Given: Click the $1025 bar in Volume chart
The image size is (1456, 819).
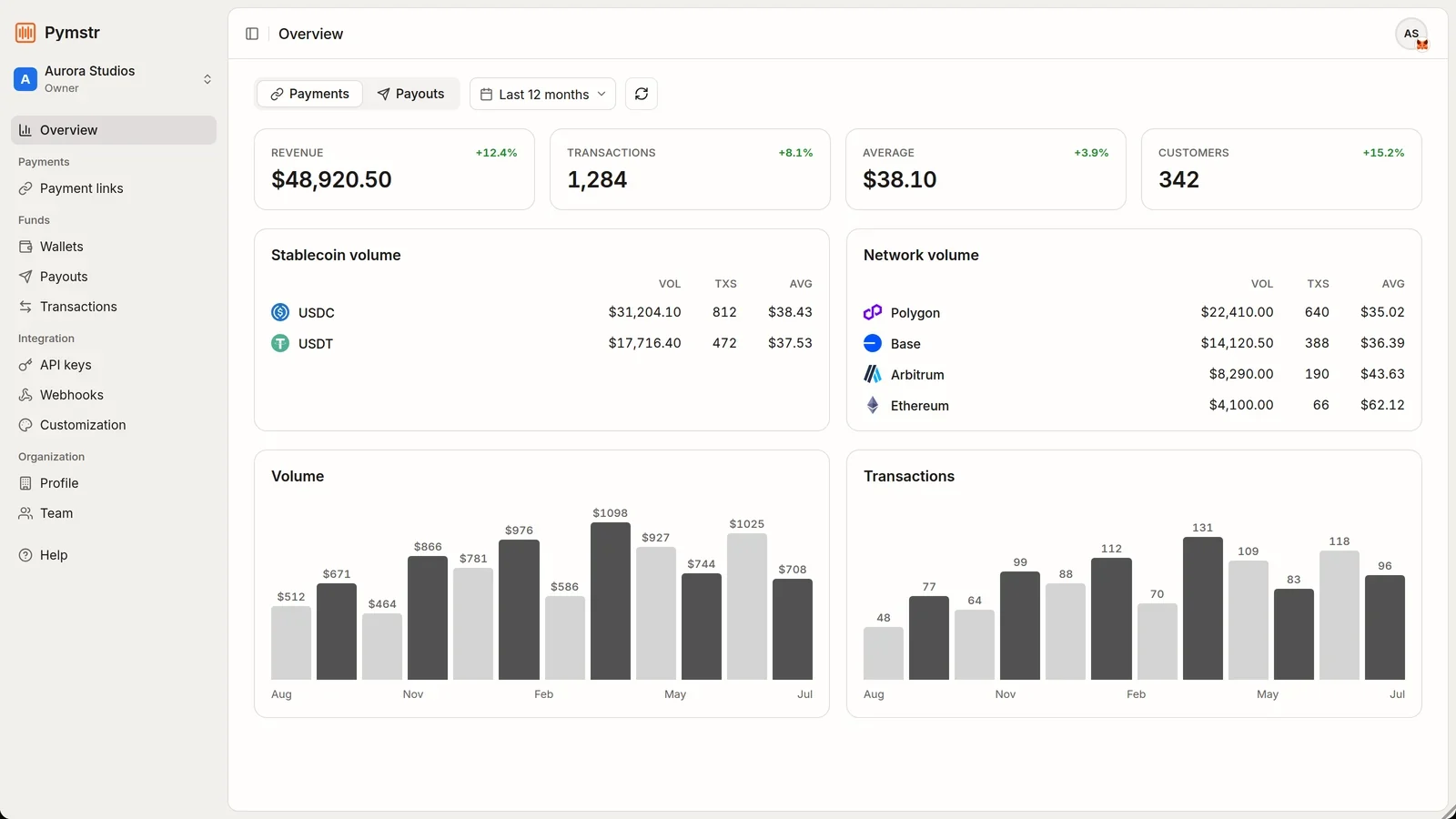Looking at the screenshot, I should tap(747, 606).
